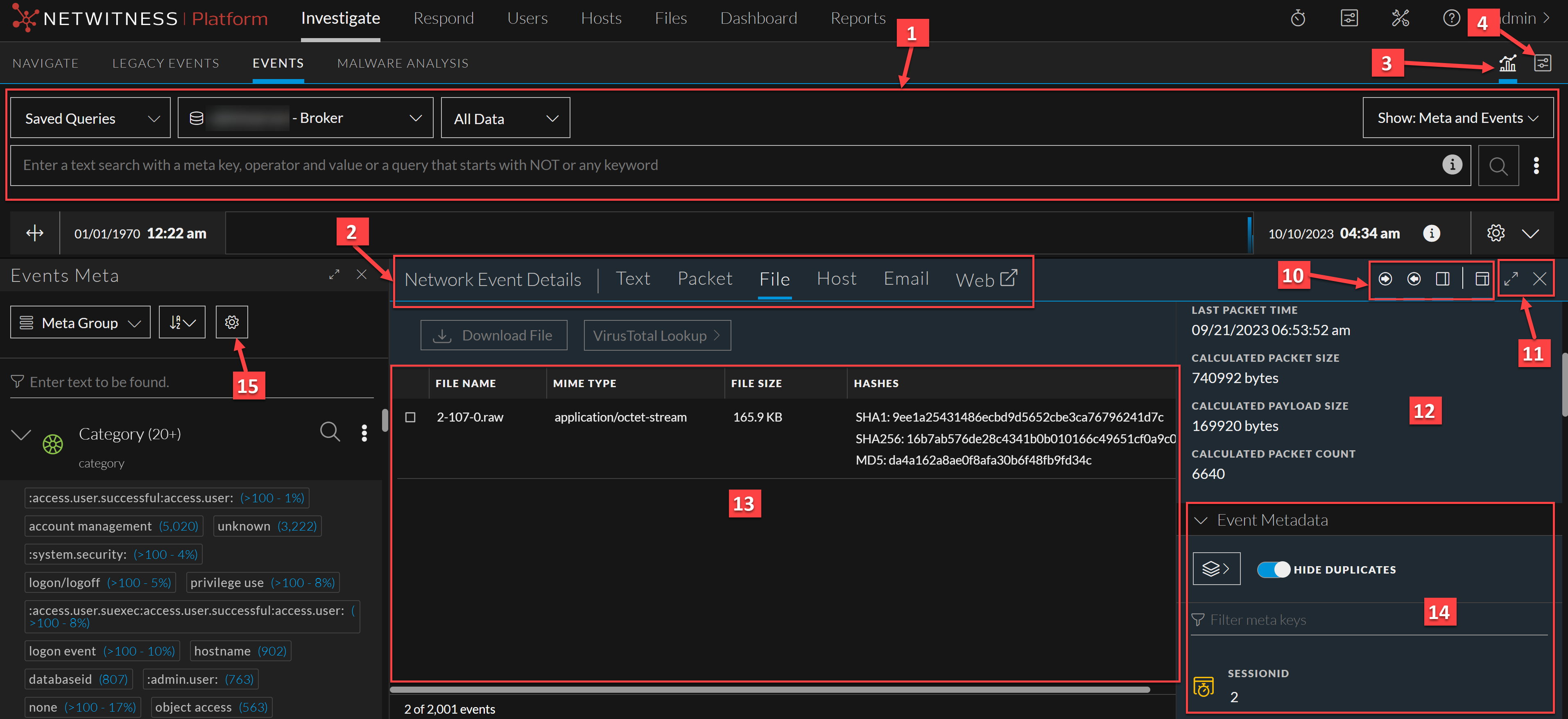Open the Meta Group dropdown
Image resolution: width=1568 pixels, height=719 pixels.
point(80,323)
